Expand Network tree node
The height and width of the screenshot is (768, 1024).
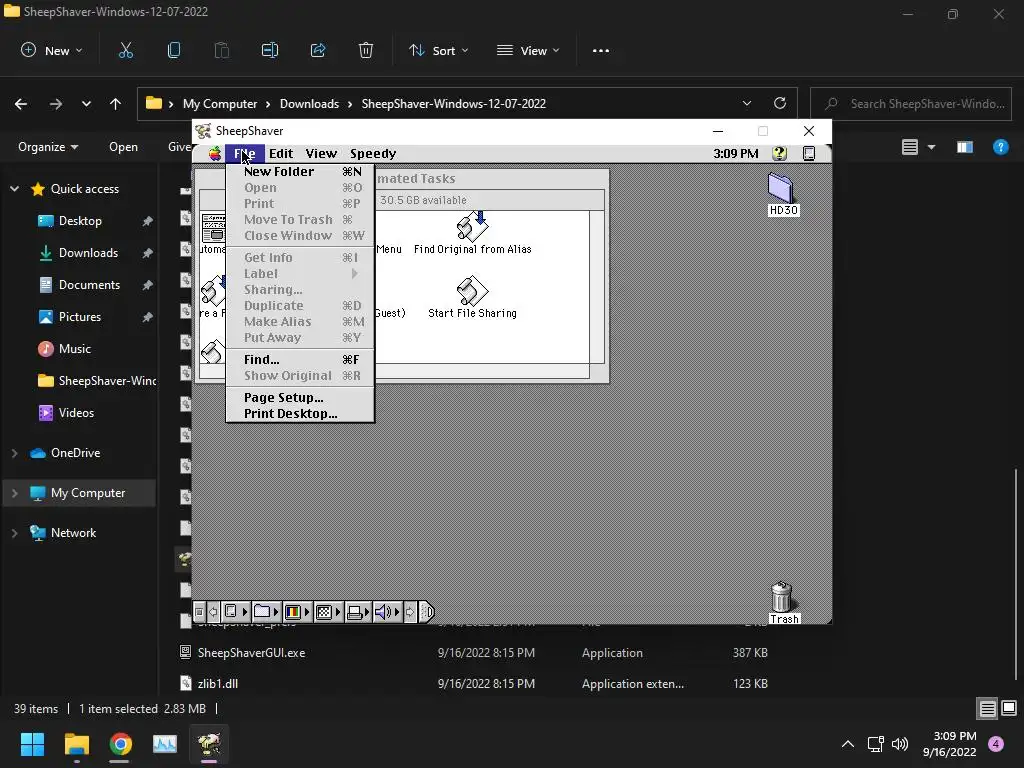click(x=14, y=533)
